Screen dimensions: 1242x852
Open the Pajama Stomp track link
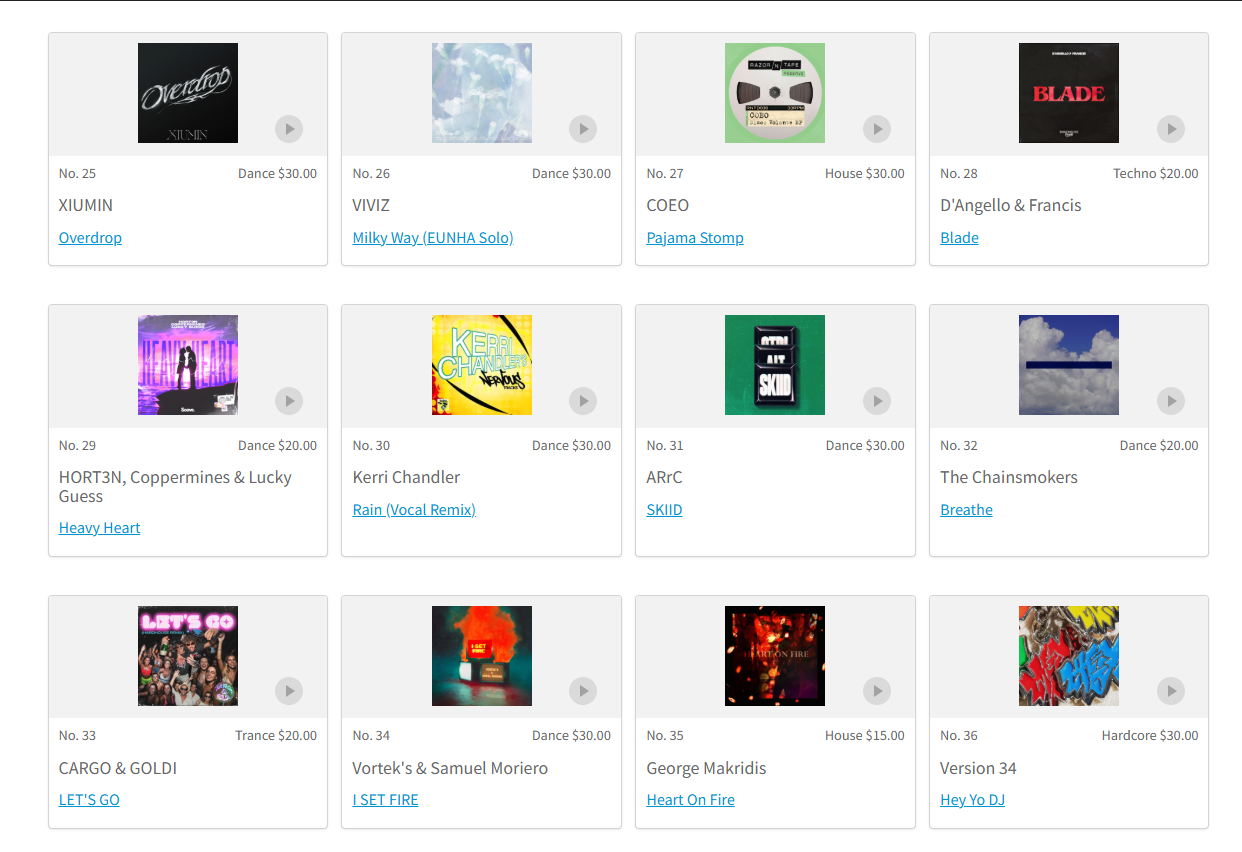coord(695,238)
